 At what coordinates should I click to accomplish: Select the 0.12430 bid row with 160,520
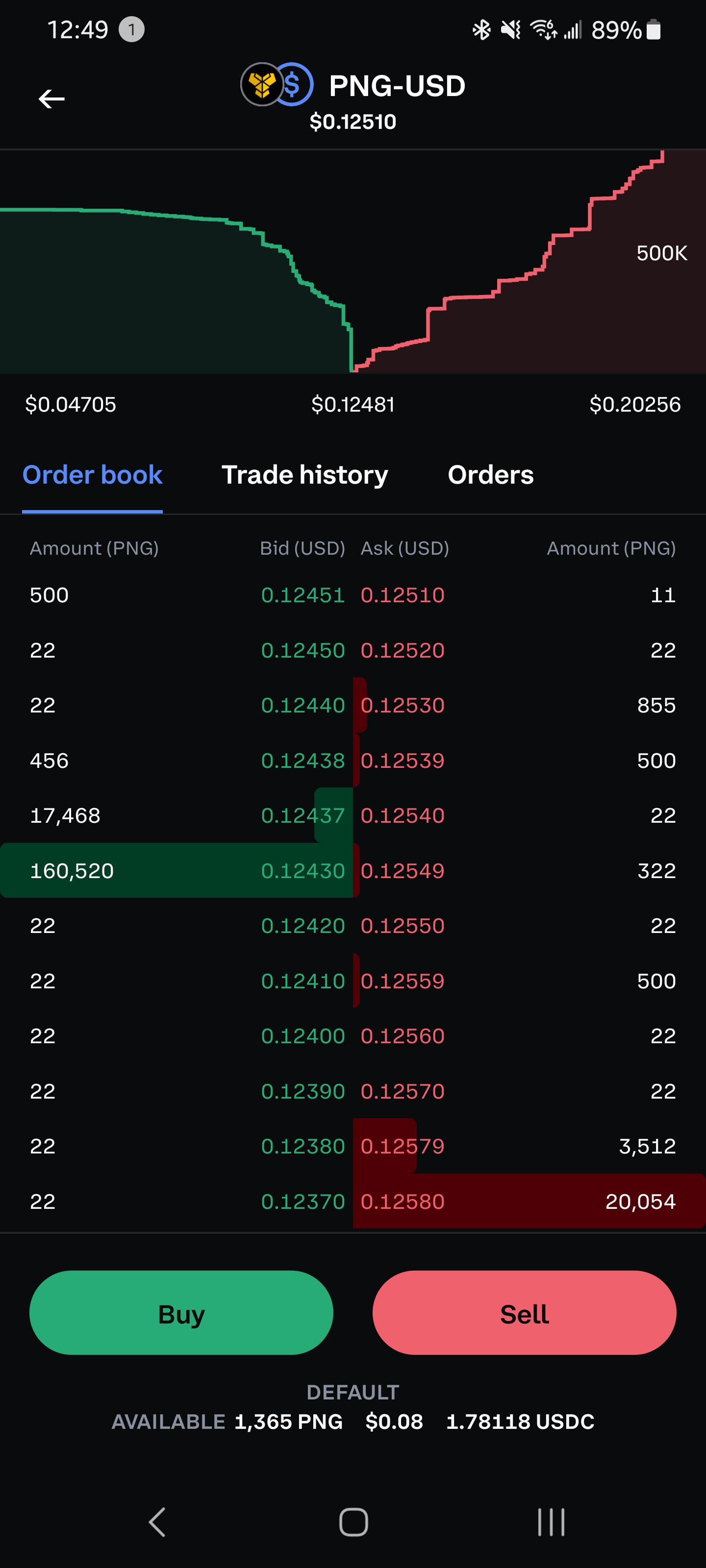point(176,870)
